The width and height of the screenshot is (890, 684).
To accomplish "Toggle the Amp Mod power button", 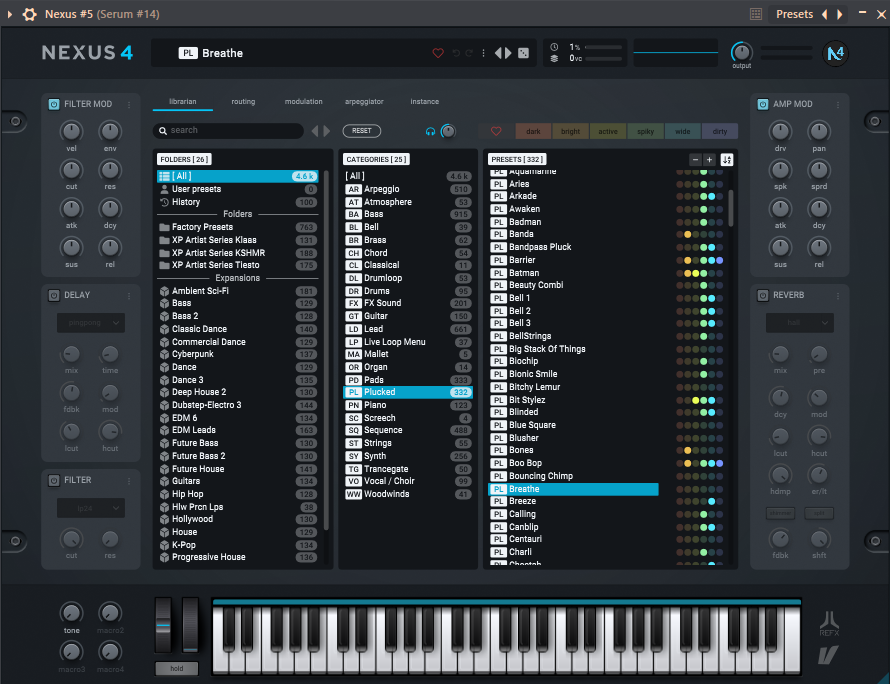I will [x=763, y=104].
